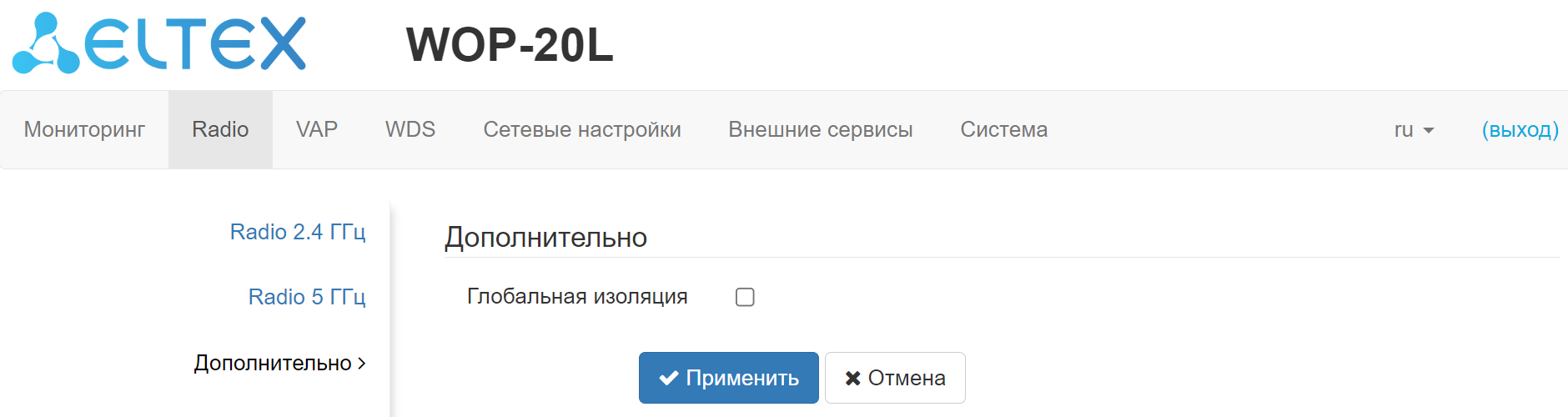
Task: Click the Eltex logo
Action: pyautogui.click(x=159, y=43)
